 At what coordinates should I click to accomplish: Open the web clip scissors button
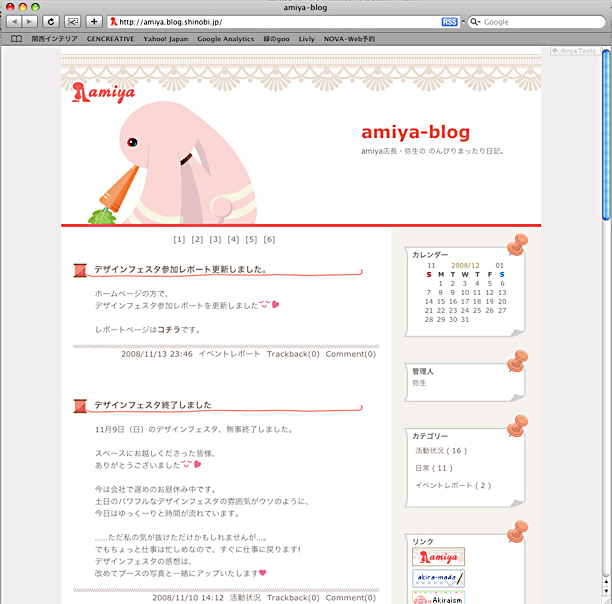click(73, 21)
